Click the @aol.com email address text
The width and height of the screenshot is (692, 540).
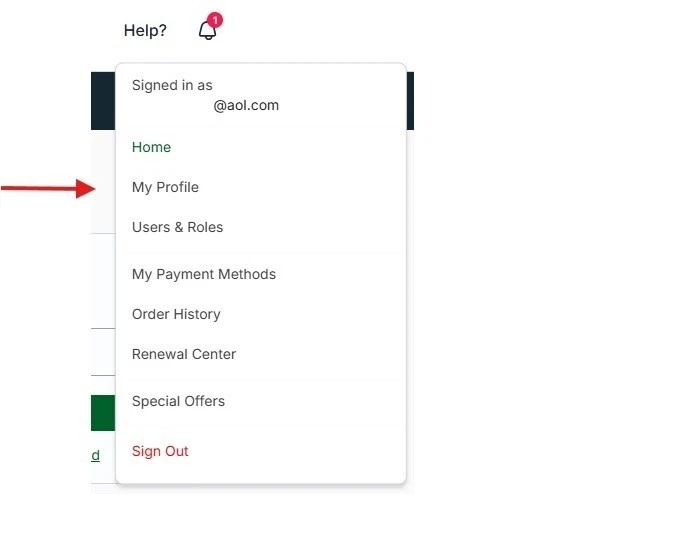point(246,105)
